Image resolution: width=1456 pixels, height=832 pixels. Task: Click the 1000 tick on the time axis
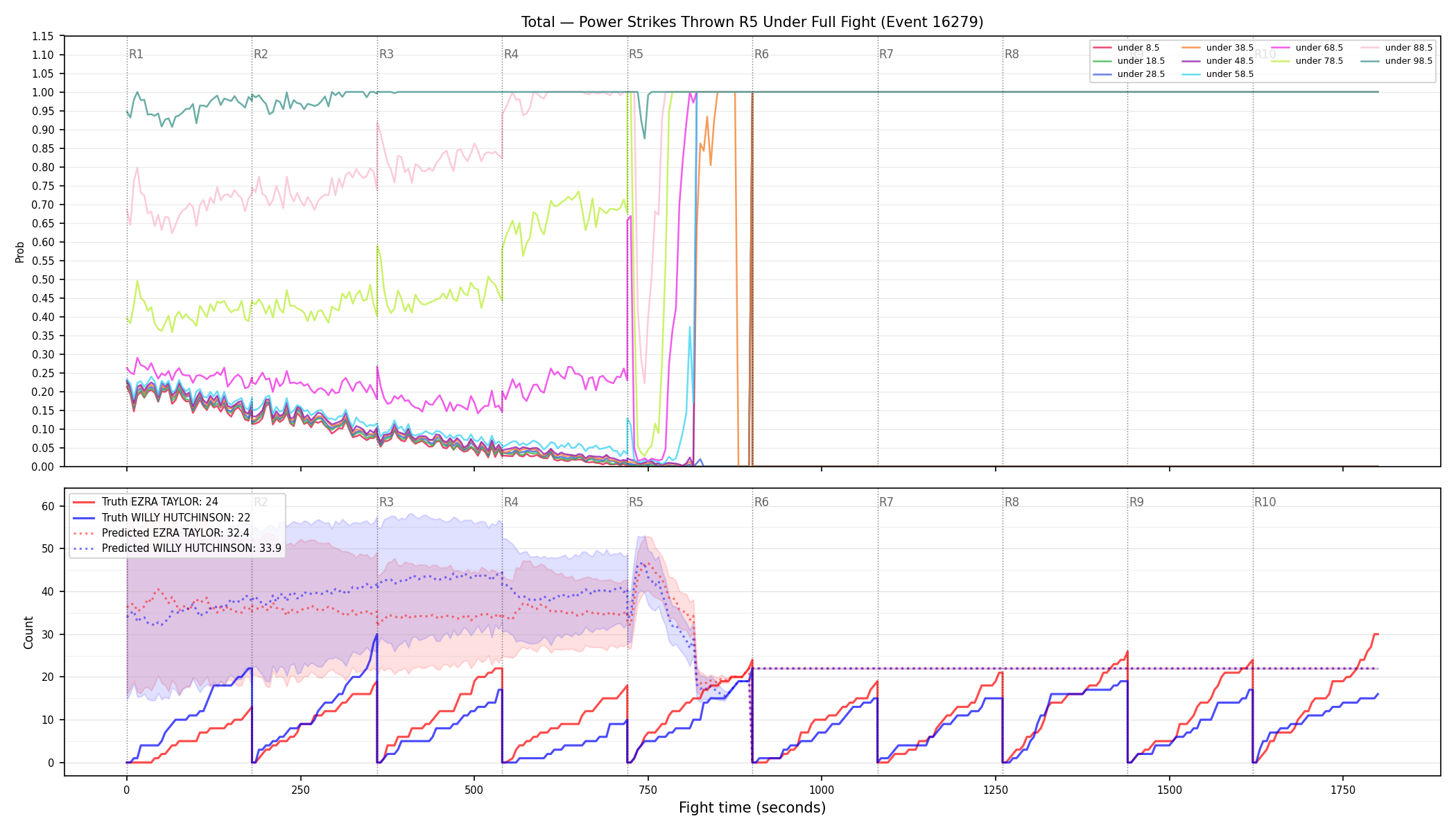click(x=822, y=790)
